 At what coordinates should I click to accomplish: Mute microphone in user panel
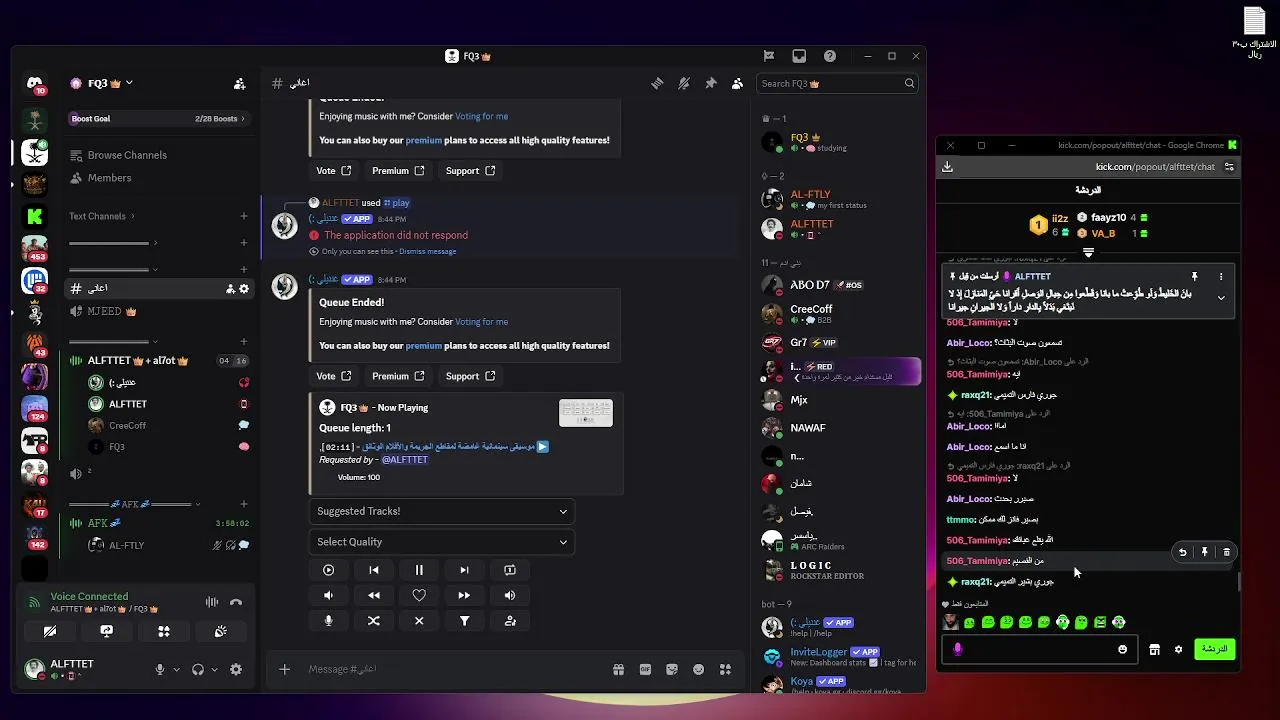click(159, 670)
